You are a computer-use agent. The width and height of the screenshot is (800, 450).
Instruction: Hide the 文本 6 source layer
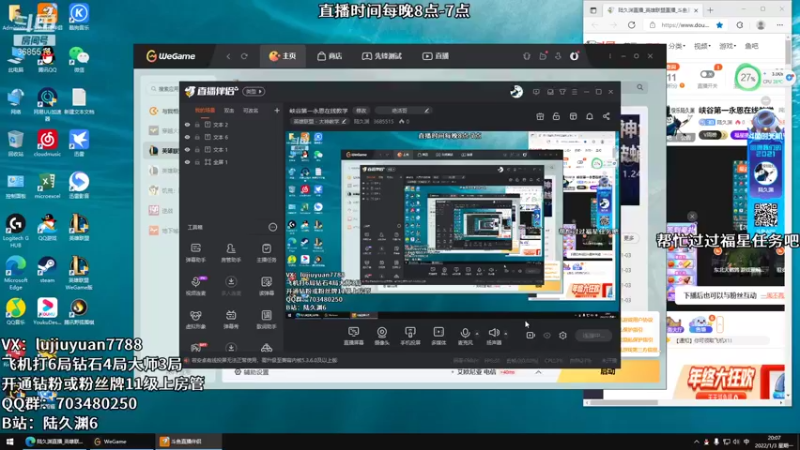pos(187,137)
